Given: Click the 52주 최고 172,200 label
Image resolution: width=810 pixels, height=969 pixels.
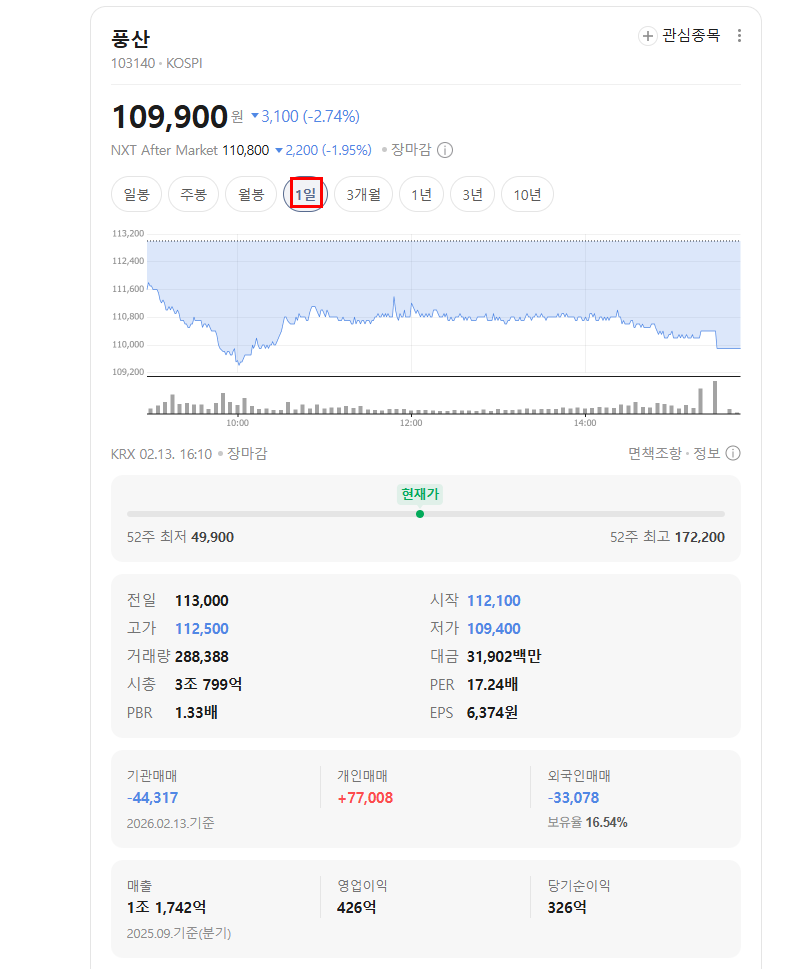Looking at the screenshot, I should click(667, 537).
